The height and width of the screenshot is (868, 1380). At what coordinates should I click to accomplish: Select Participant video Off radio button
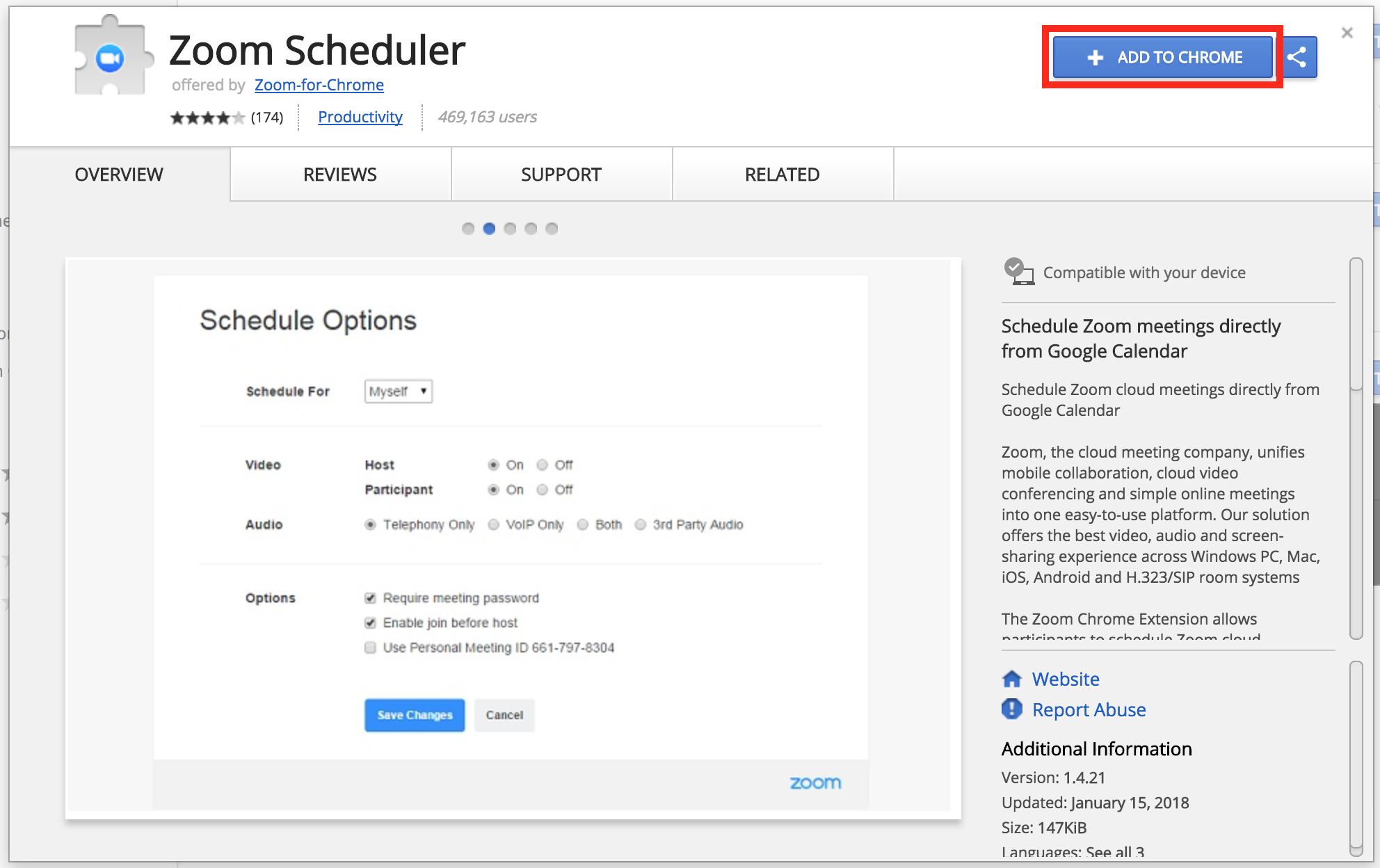tap(543, 490)
